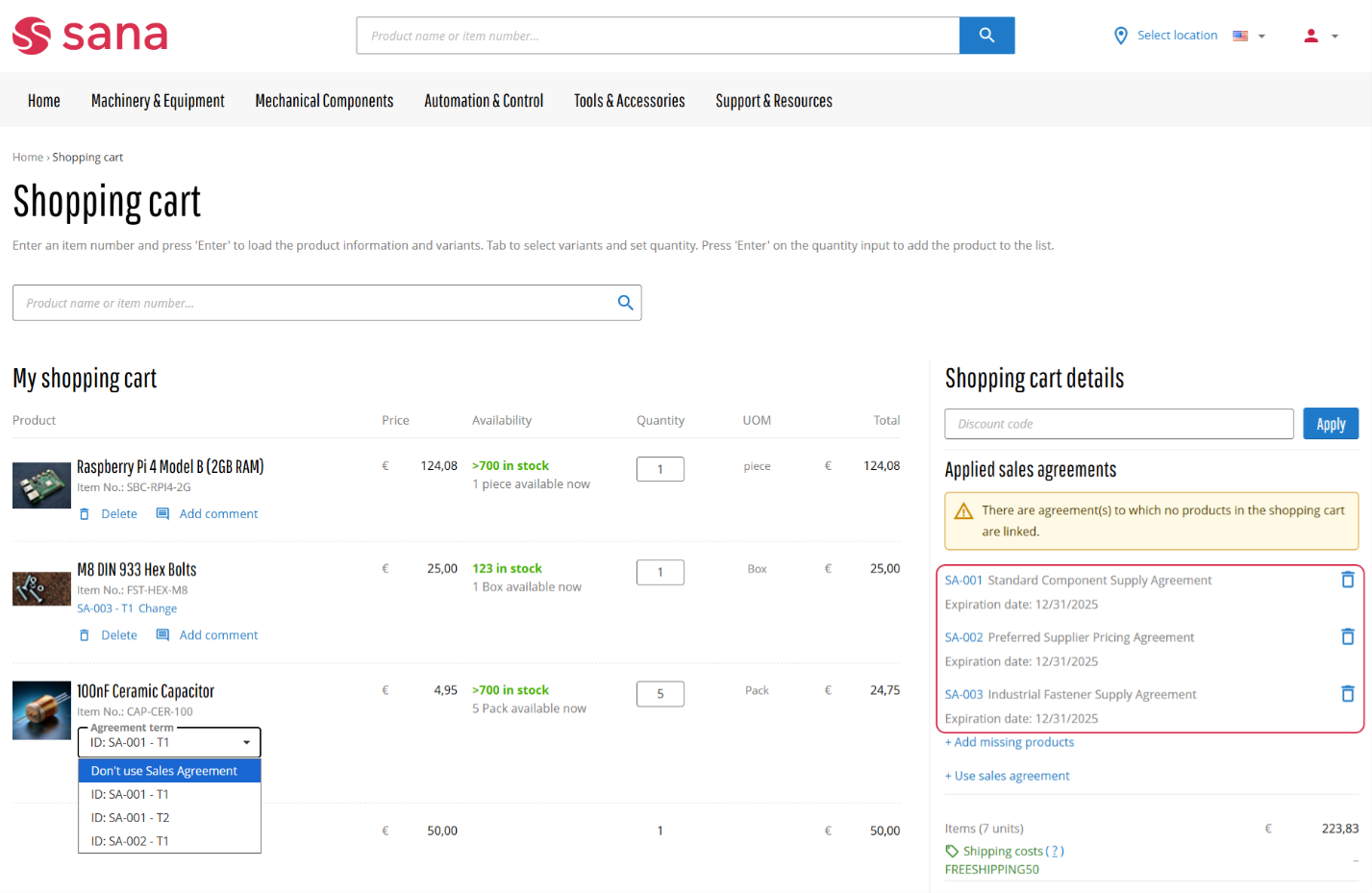Click the shipping costs help question mark
The width and height of the screenshot is (1372, 893).
tap(1055, 851)
